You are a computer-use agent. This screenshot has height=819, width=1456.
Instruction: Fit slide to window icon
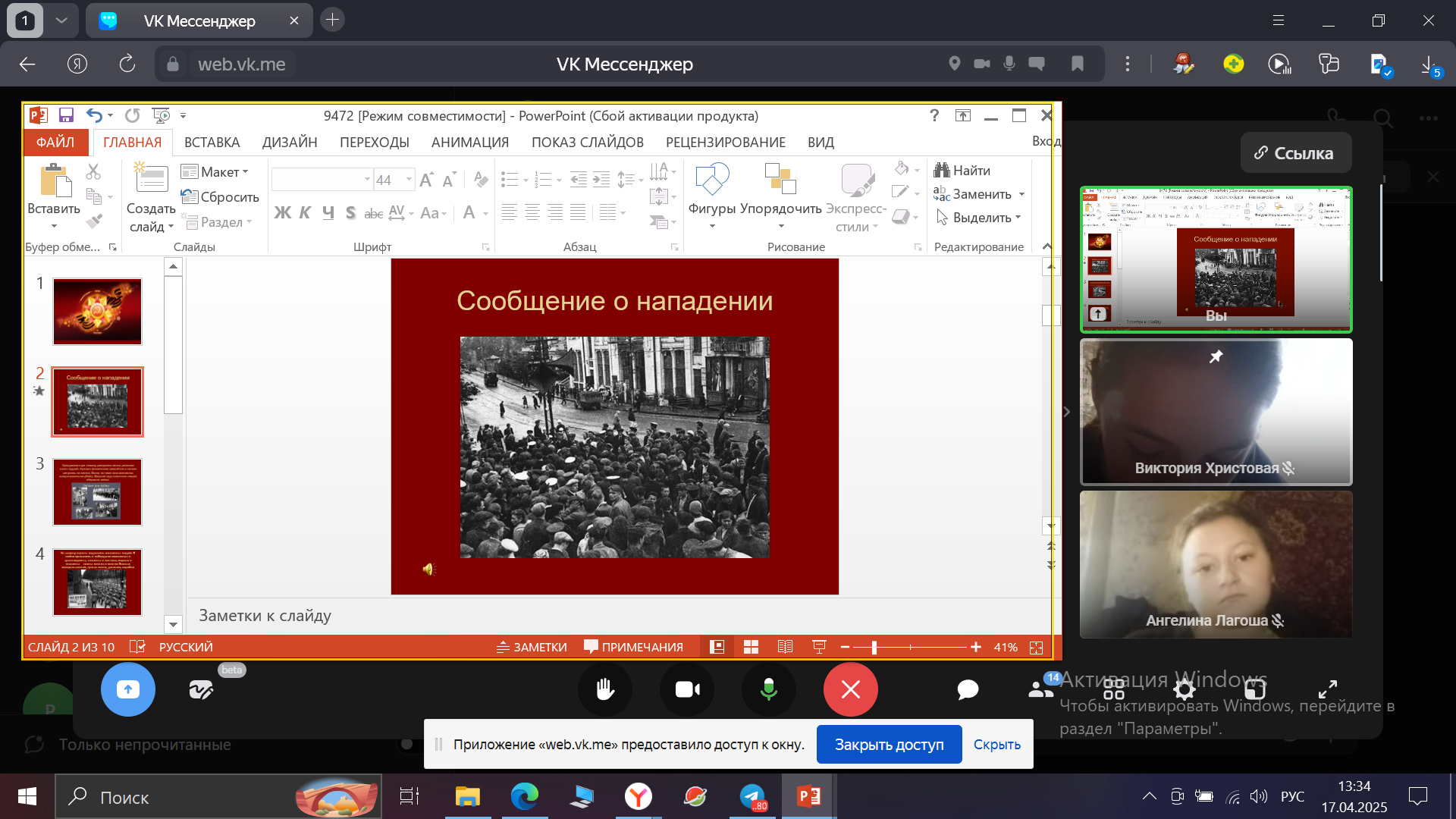pos(1037,647)
